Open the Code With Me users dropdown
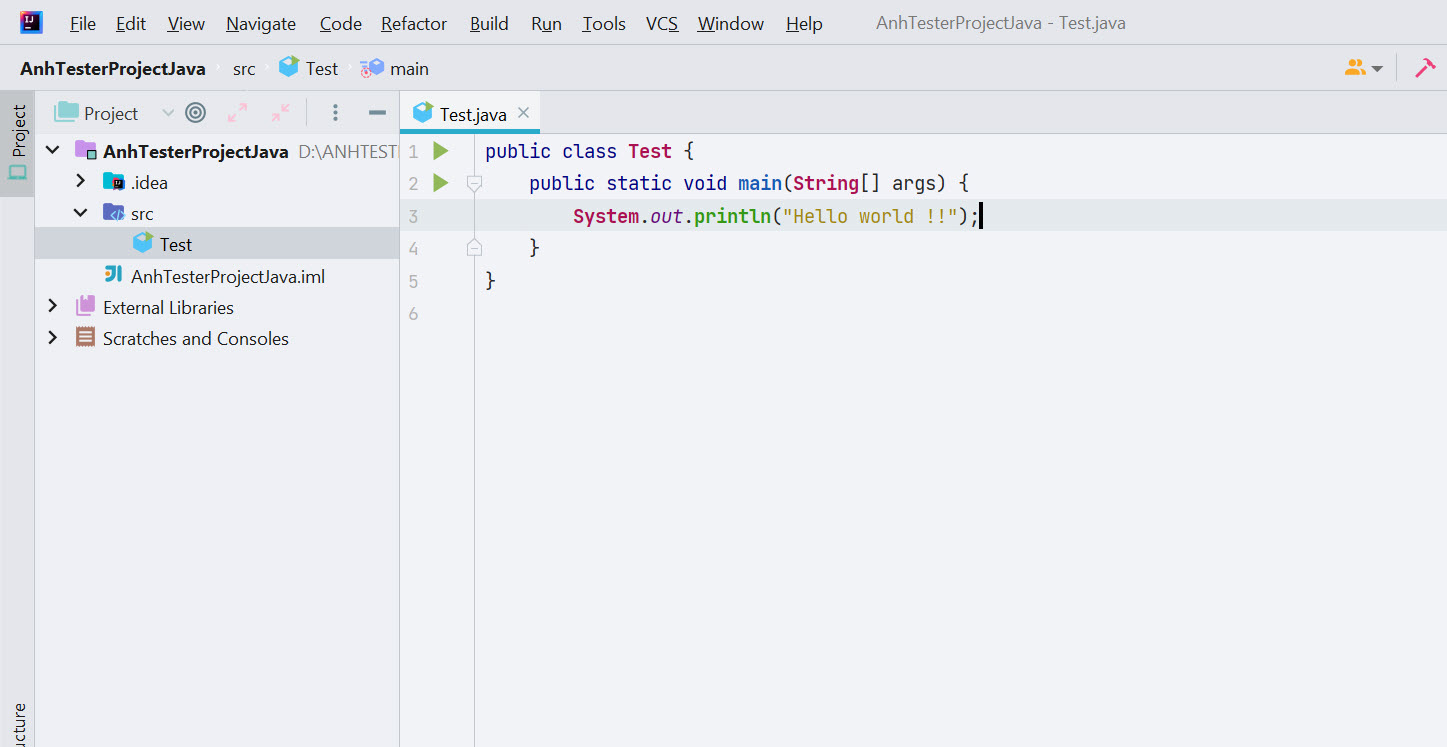Viewport: 1447px width, 747px height. pos(1364,68)
